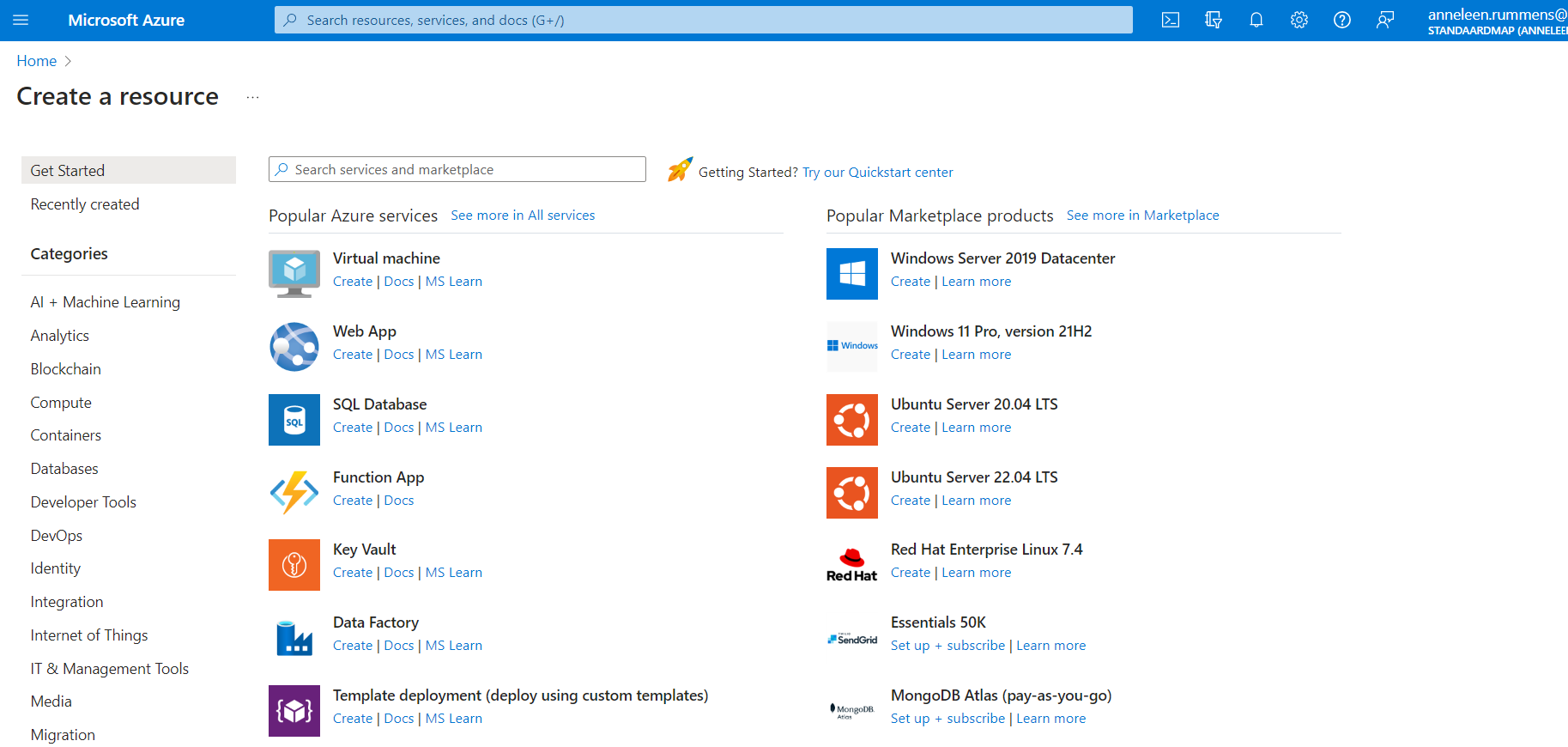Click the Ubuntu Server 22.04 LTS logo
Viewport: 1568px width, 747px height.
pyautogui.click(x=852, y=493)
